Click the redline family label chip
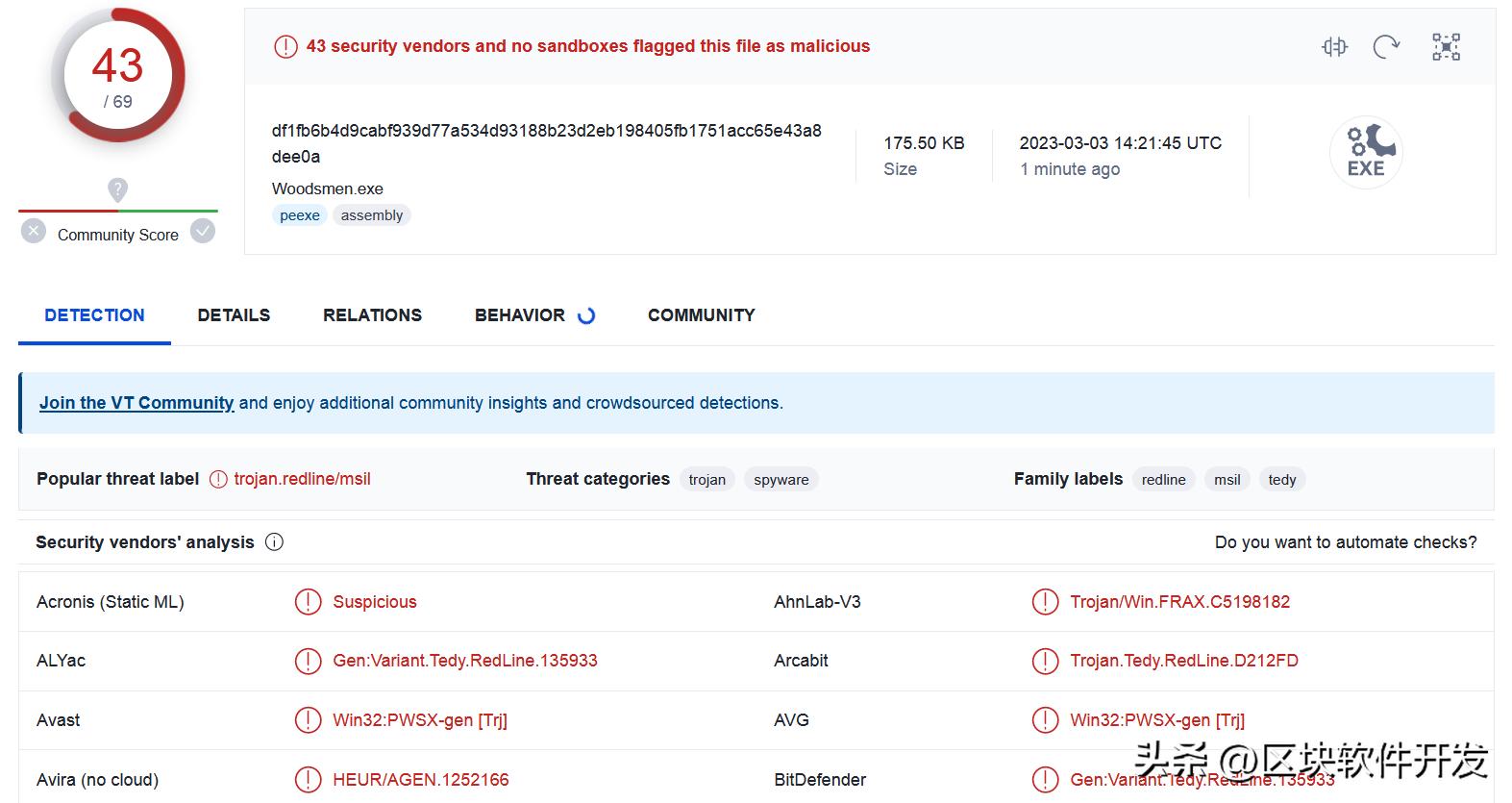The image size is (1512, 803). click(x=1163, y=480)
